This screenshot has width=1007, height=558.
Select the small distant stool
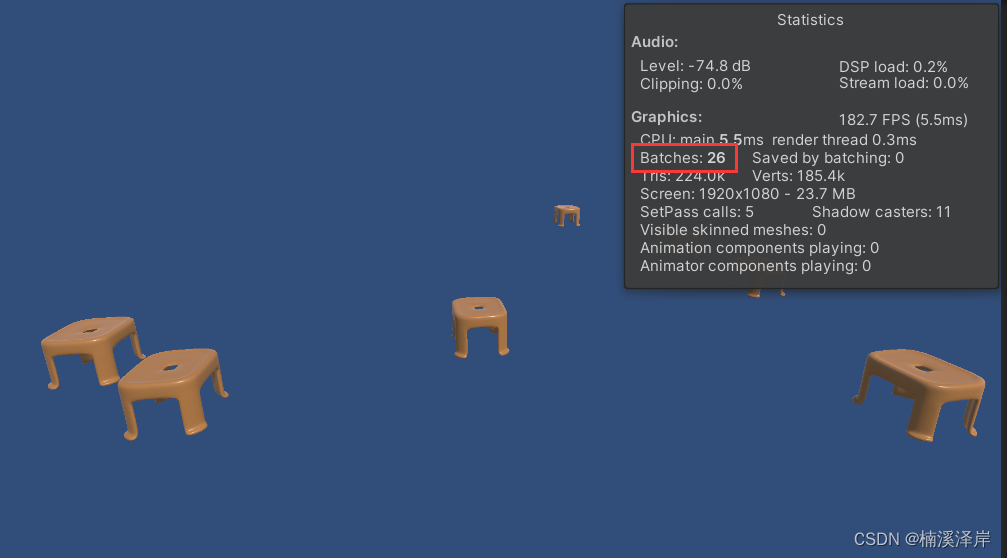pyautogui.click(x=567, y=215)
